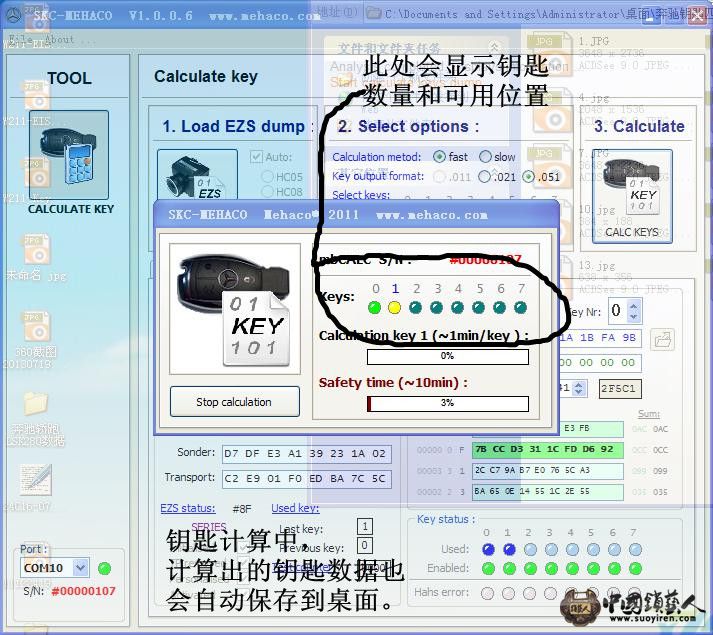Click the Transport hex input field

(x=306, y=479)
